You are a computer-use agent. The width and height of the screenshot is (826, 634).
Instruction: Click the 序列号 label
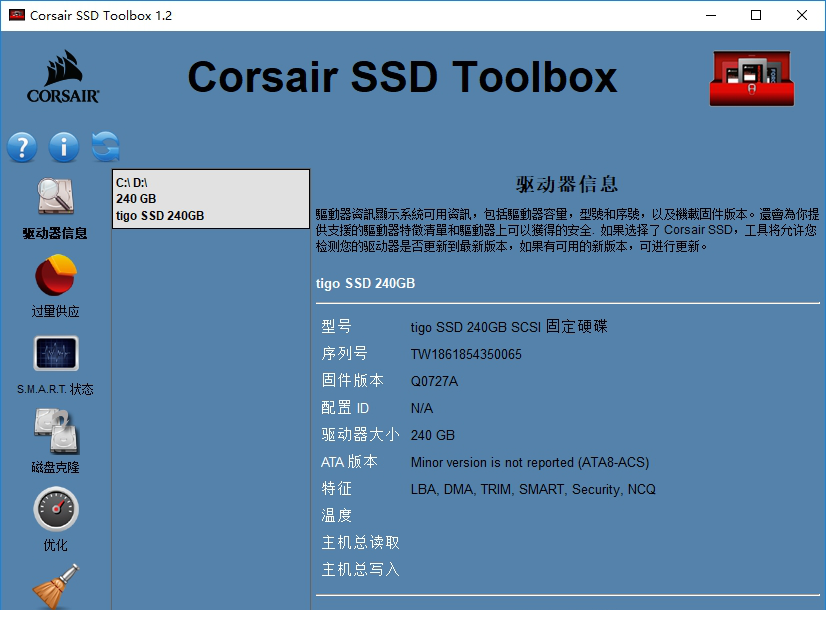pos(344,353)
